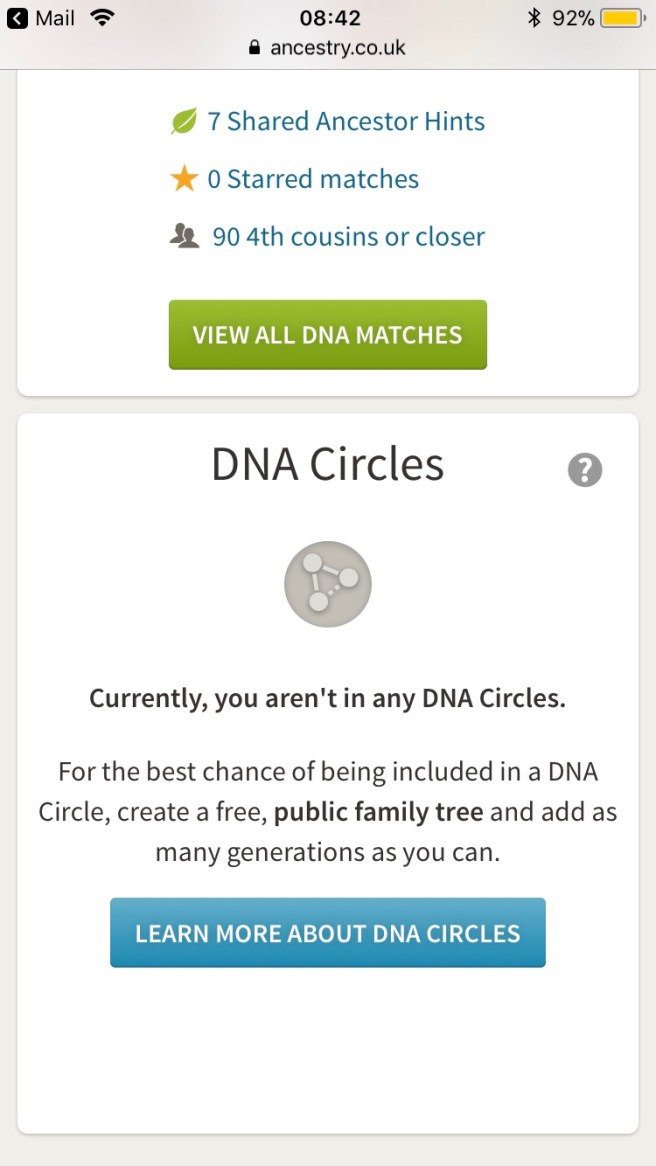The image size is (656, 1166).
Task: Click the green leaf hints icon
Action: 184,122
